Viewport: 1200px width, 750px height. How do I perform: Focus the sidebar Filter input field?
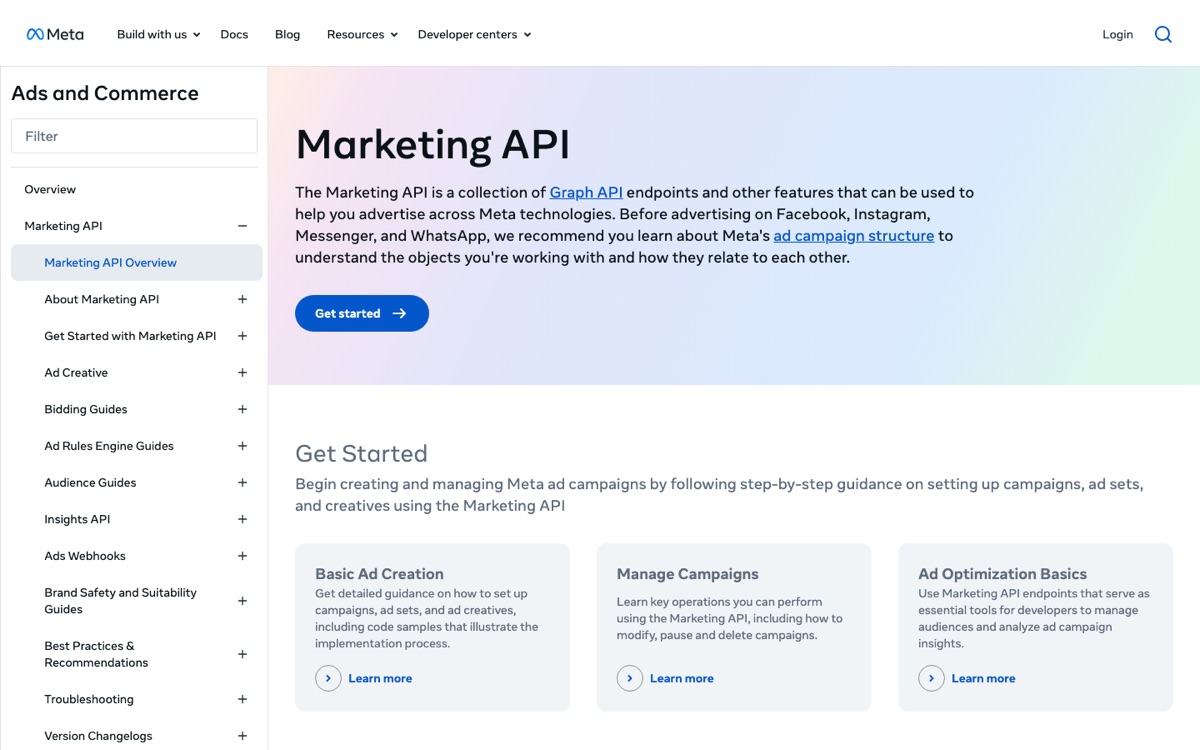point(134,136)
